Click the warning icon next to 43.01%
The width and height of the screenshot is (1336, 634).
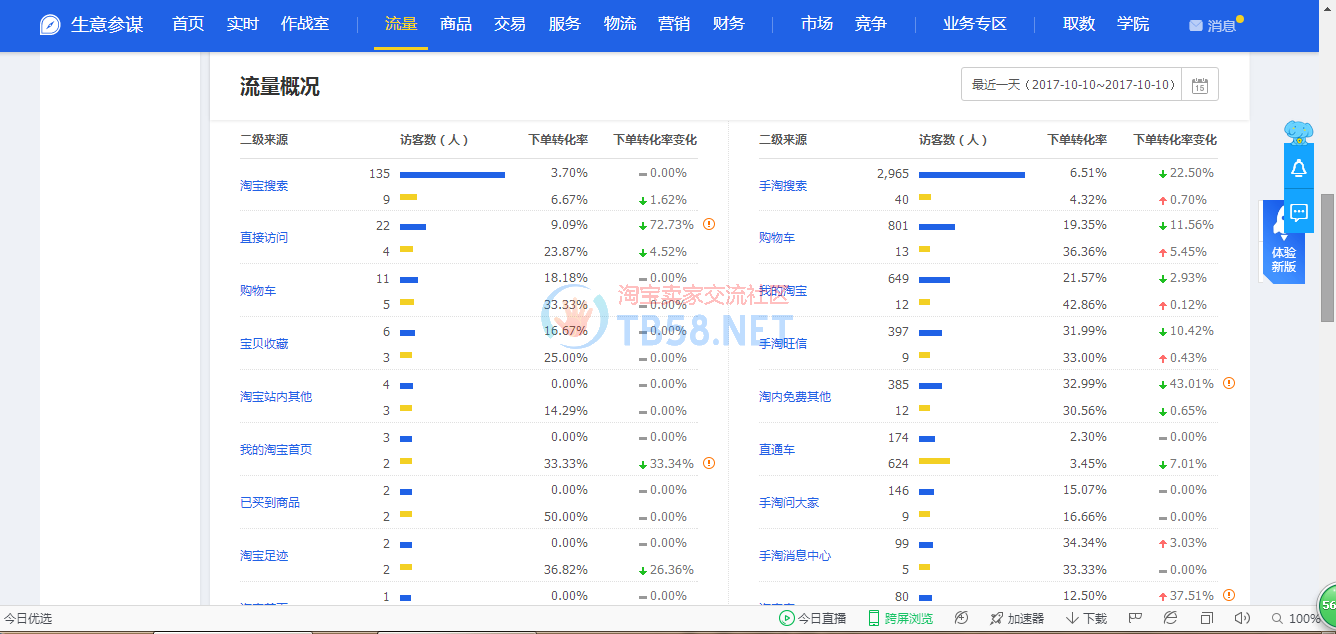1229,383
